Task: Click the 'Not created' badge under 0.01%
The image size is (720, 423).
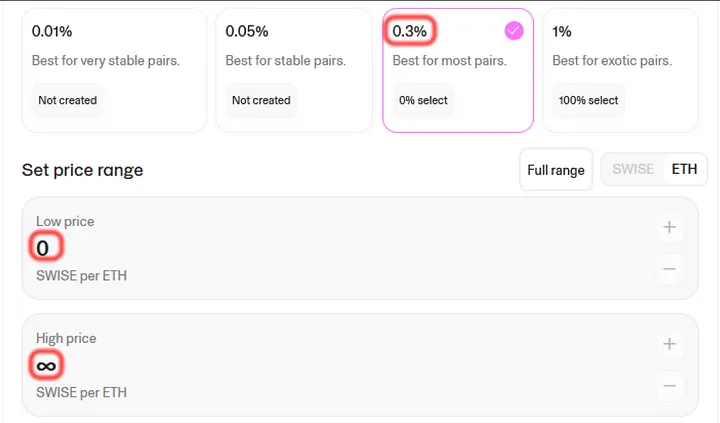Action: 68,100
